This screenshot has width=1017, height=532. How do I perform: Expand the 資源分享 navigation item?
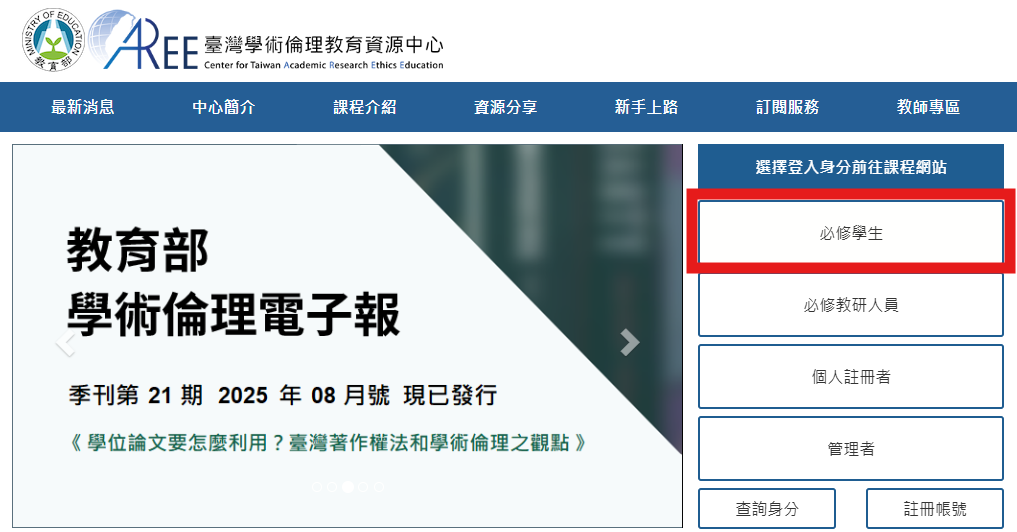coord(505,107)
